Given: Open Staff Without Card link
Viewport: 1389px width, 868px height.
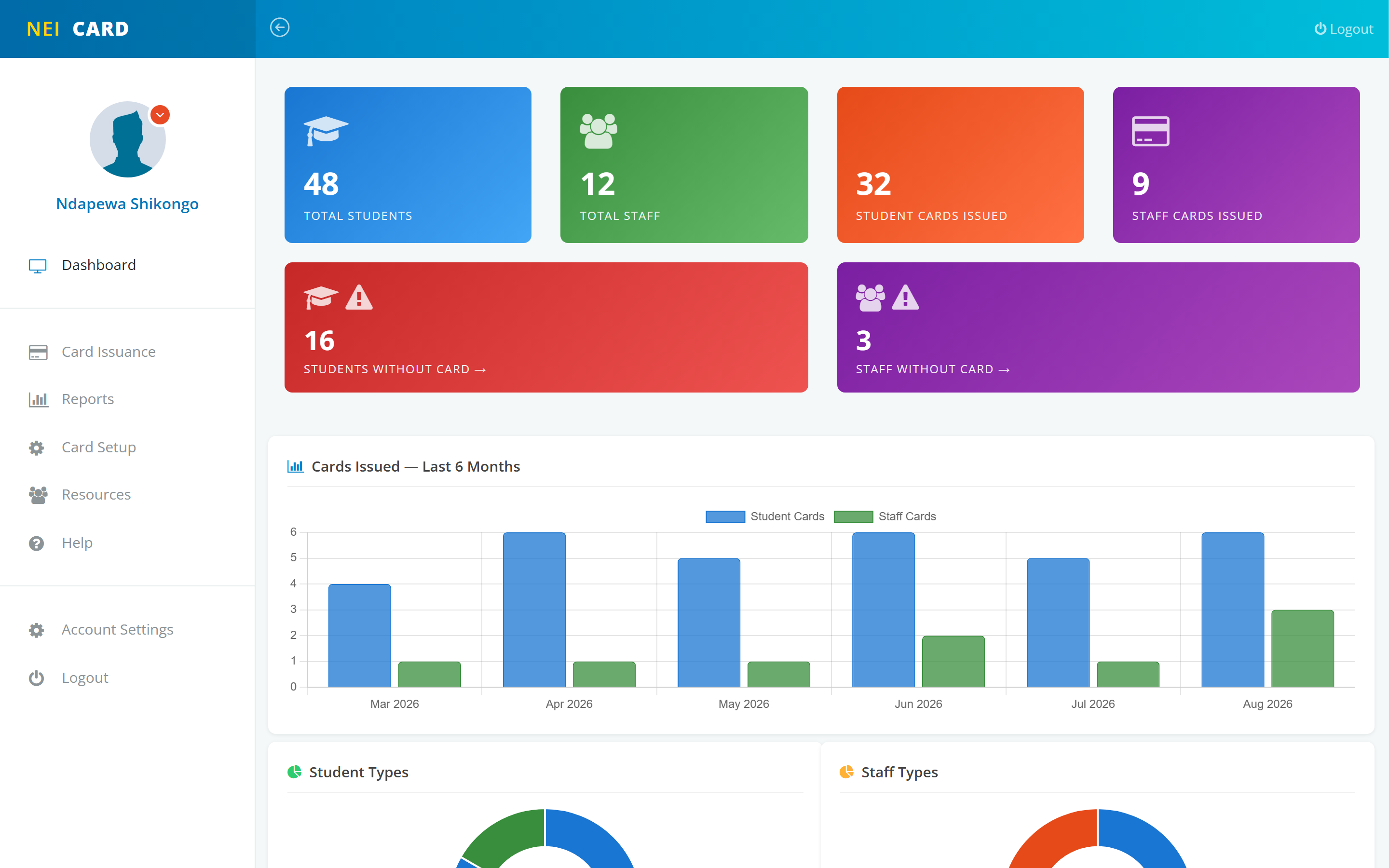Looking at the screenshot, I should coord(933,370).
